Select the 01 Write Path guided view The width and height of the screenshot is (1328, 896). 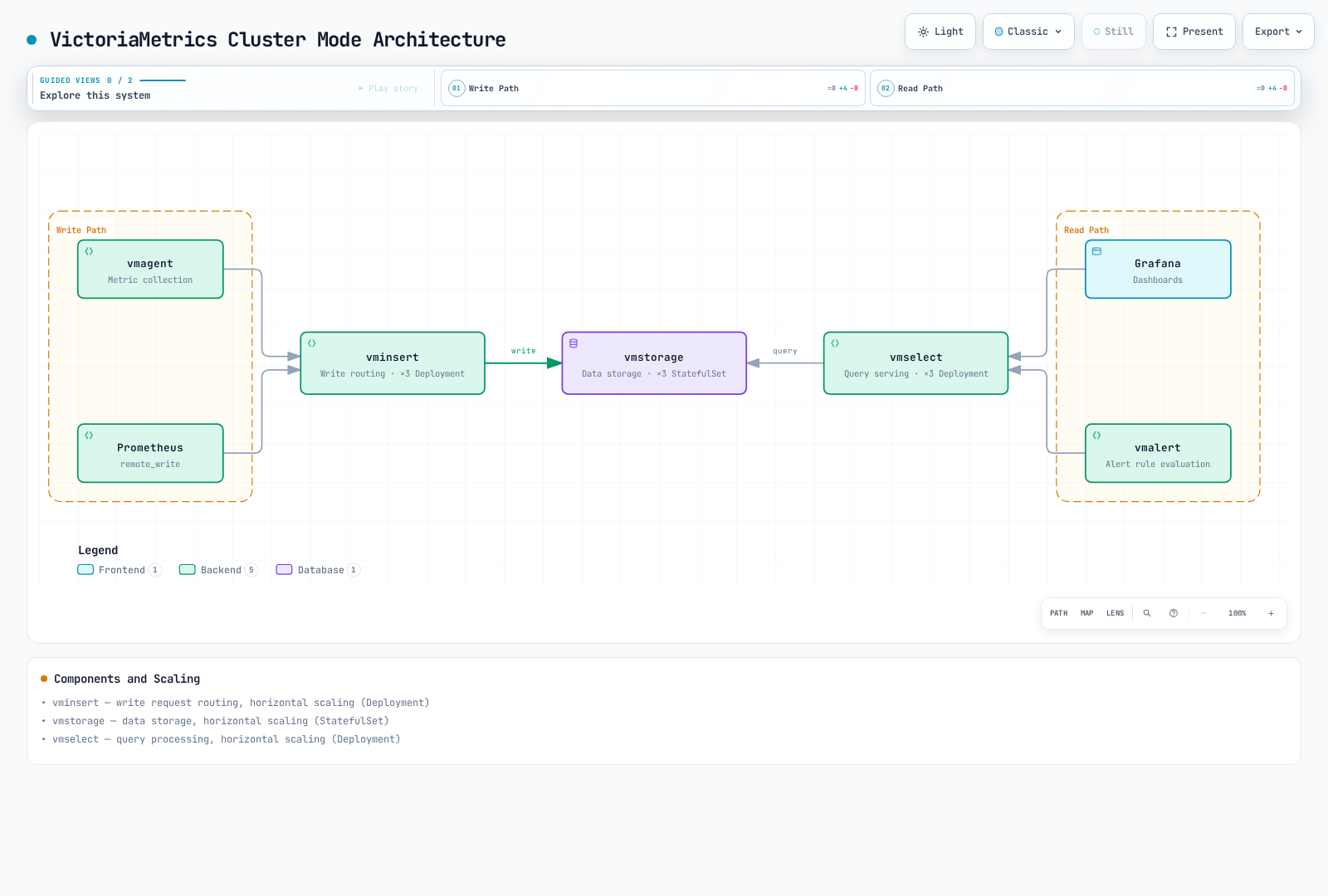[x=653, y=88]
